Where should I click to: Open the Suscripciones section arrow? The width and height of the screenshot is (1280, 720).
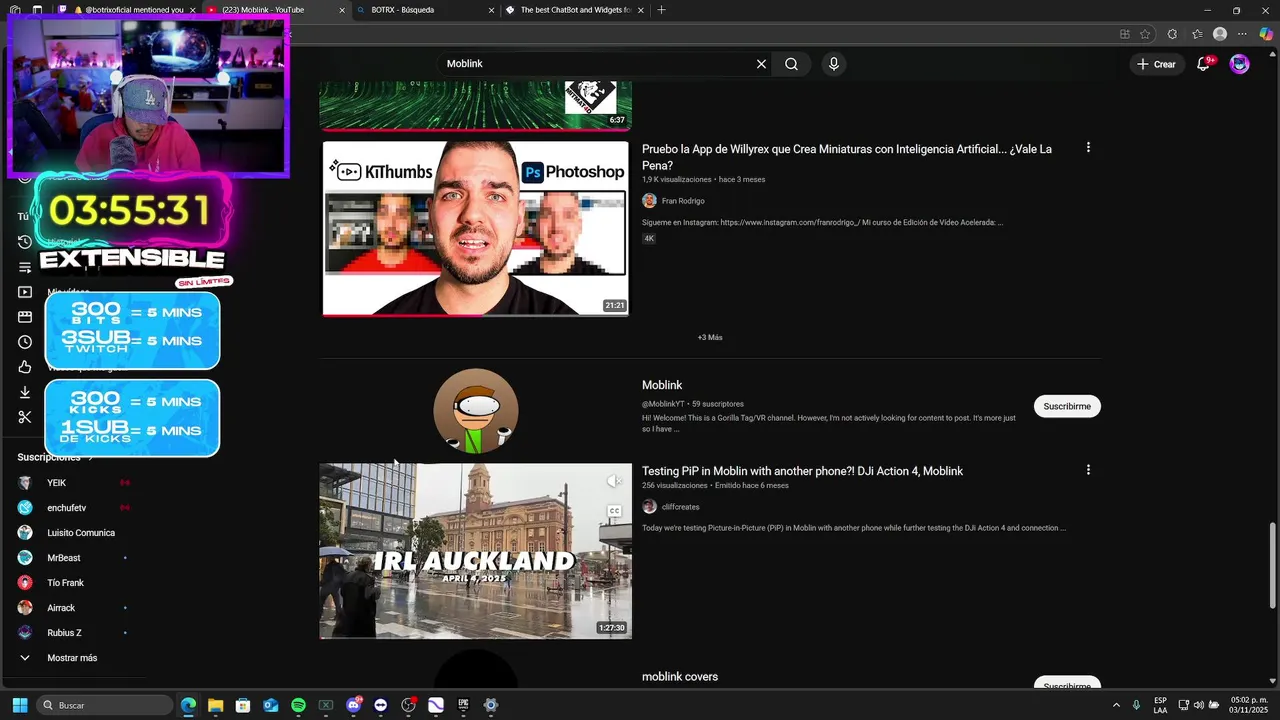pyautogui.click(x=91, y=458)
